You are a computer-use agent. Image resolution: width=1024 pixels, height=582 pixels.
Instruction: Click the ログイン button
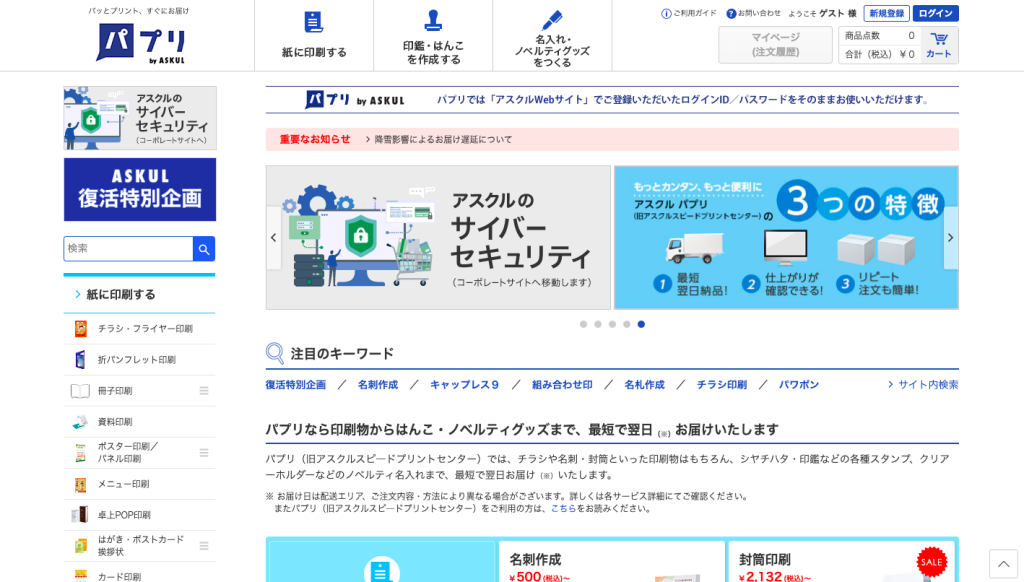[x=935, y=13]
